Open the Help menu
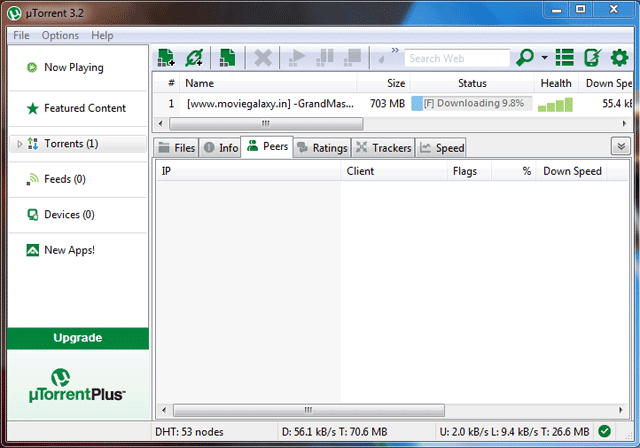 (x=102, y=35)
